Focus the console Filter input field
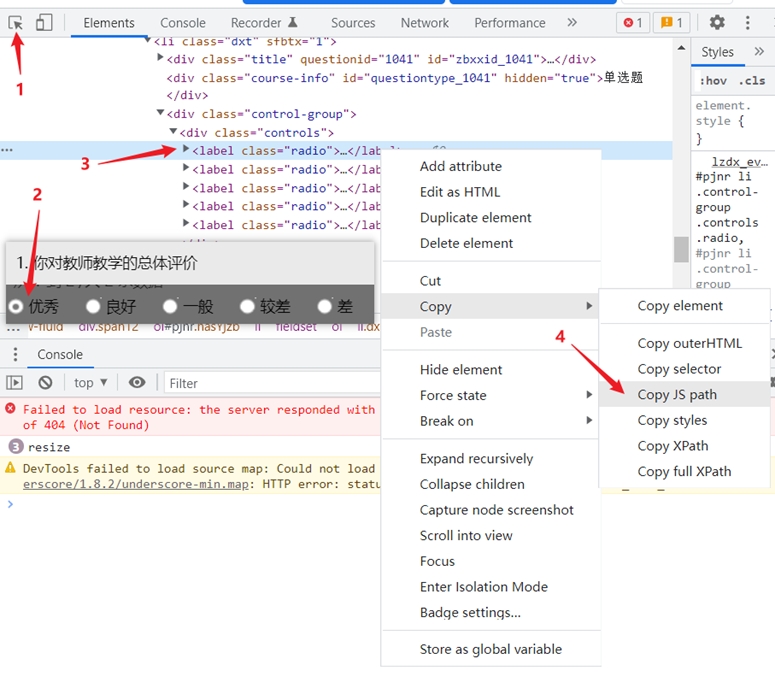The height and width of the screenshot is (694, 775). 272,383
